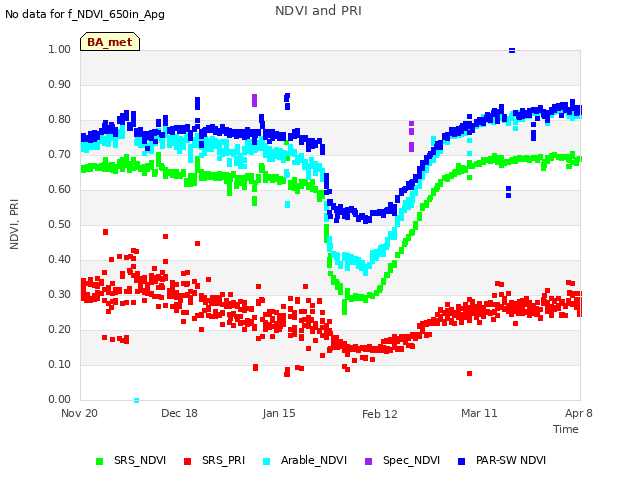Click the 0.50 y-axis tick label

tap(60, 224)
